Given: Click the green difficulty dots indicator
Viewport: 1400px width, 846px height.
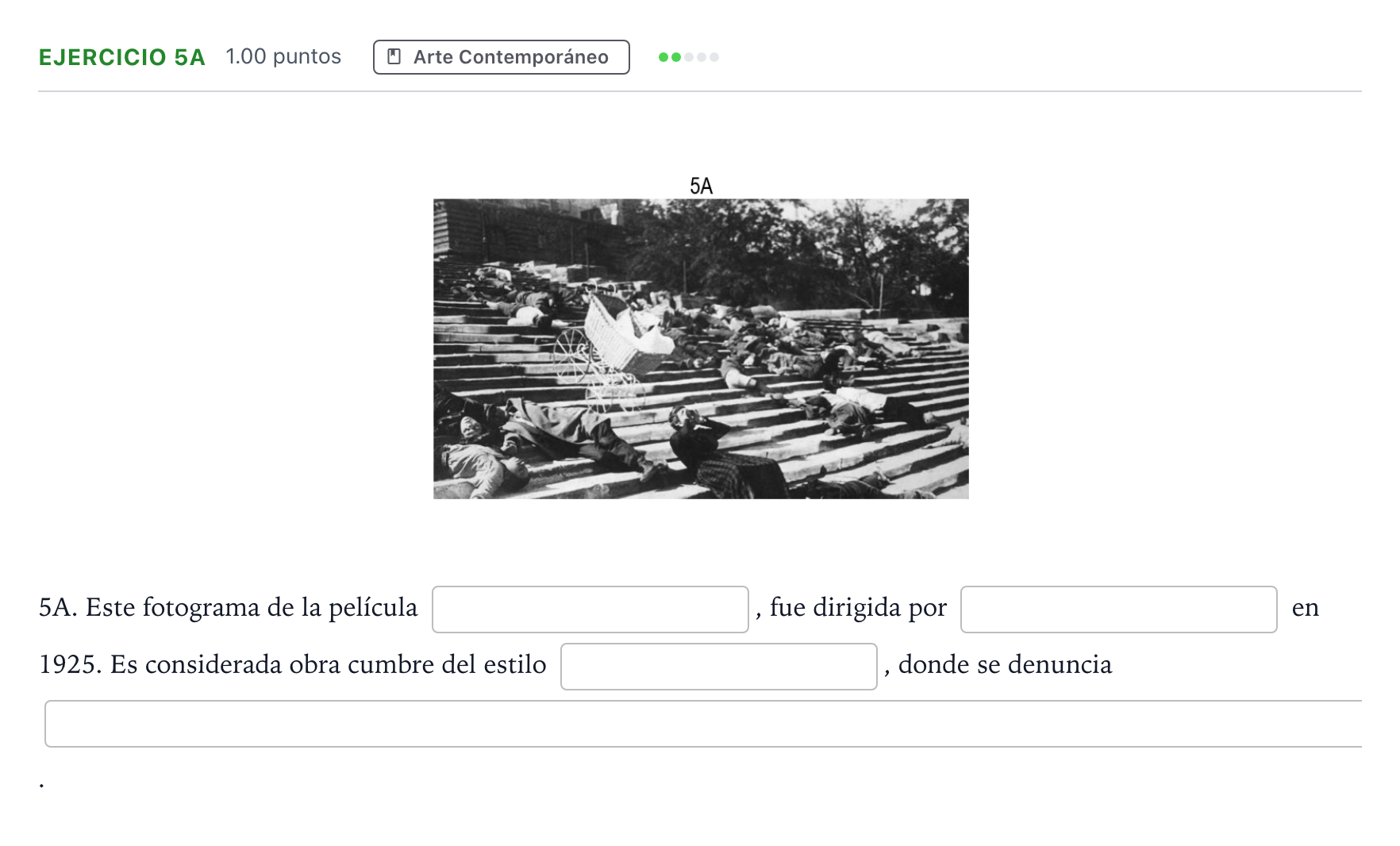Looking at the screenshot, I should [x=688, y=57].
